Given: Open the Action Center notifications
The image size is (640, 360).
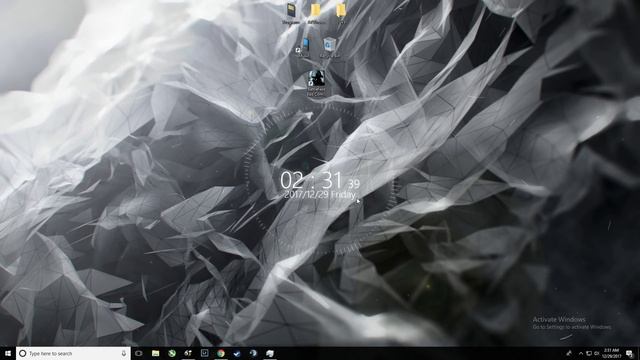Looking at the screenshot, I should click(x=630, y=353).
